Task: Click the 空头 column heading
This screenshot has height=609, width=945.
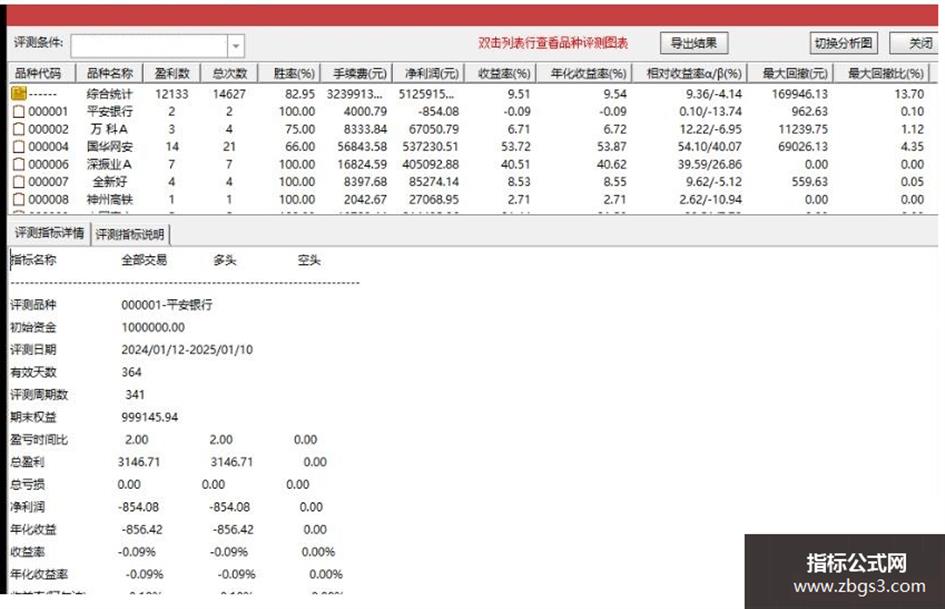Action: [x=309, y=260]
